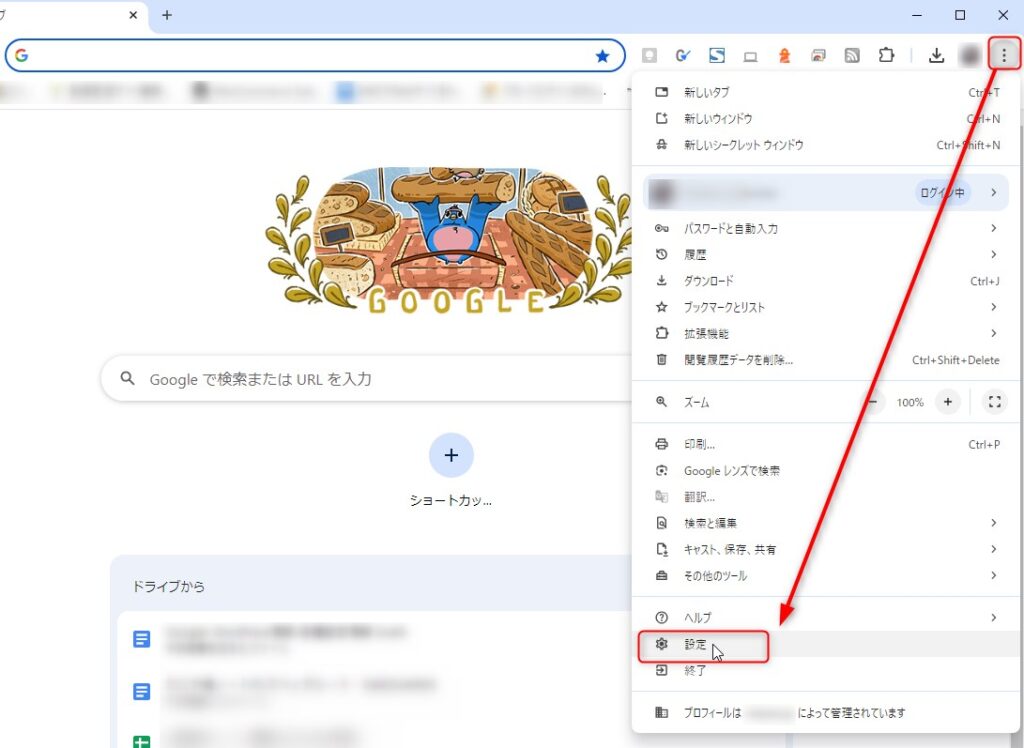Open the Chrome three-dot menu button
The height and width of the screenshot is (748, 1024).
point(1004,56)
